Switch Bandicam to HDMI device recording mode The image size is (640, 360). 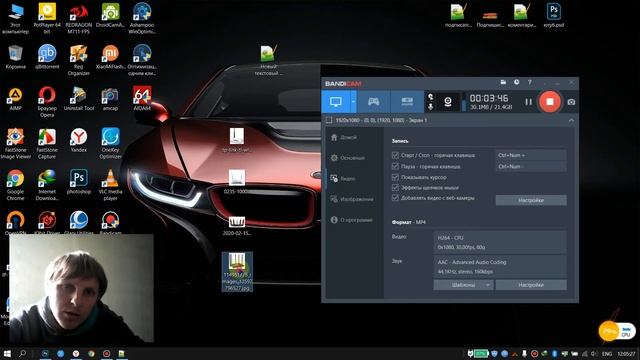pyautogui.click(x=407, y=102)
